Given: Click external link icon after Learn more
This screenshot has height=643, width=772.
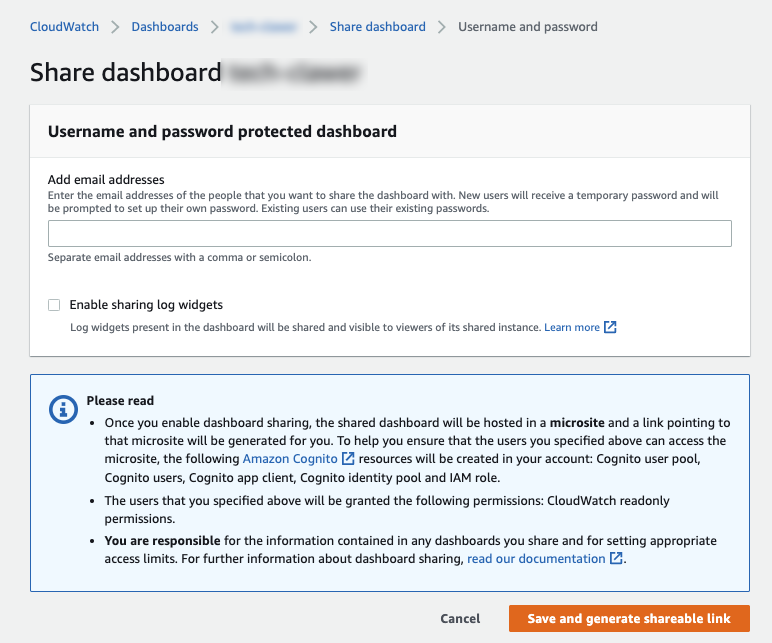Looking at the screenshot, I should pyautogui.click(x=610, y=327).
